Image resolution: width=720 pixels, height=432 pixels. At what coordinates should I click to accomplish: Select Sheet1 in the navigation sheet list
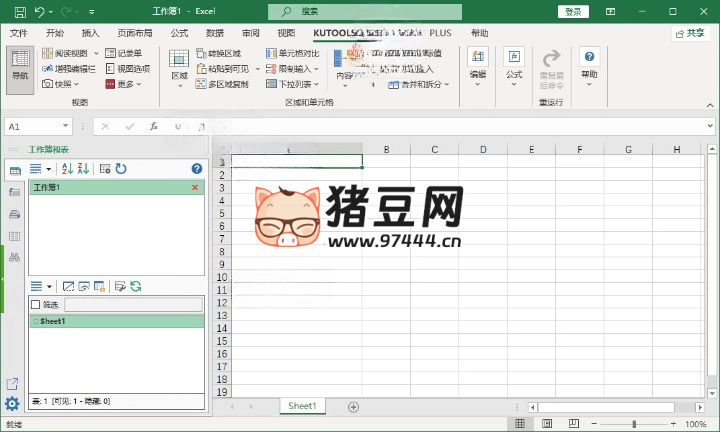[117, 321]
